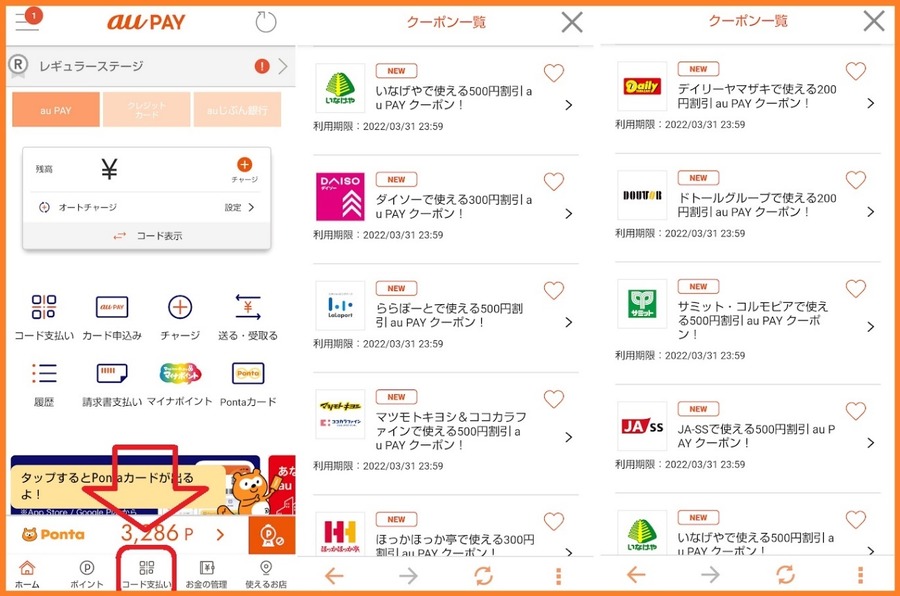Go forward in right coupon panel
Image resolution: width=900 pixels, height=596 pixels.
[x=711, y=574]
